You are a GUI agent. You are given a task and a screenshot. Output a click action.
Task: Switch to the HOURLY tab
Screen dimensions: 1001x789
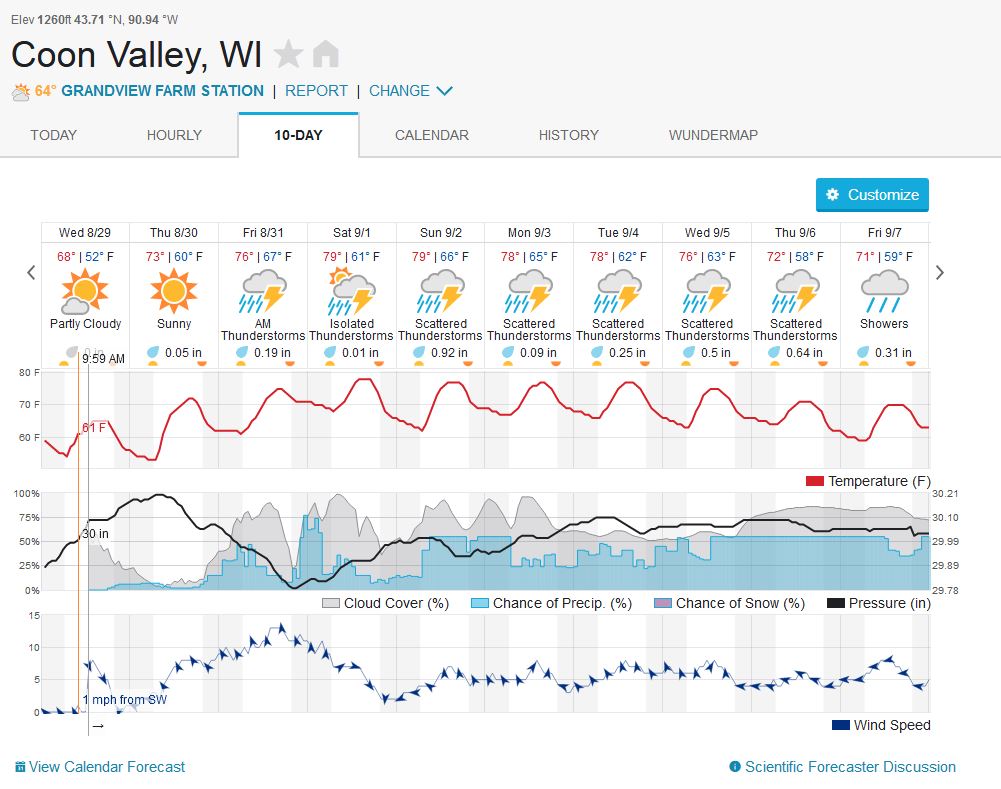174,135
